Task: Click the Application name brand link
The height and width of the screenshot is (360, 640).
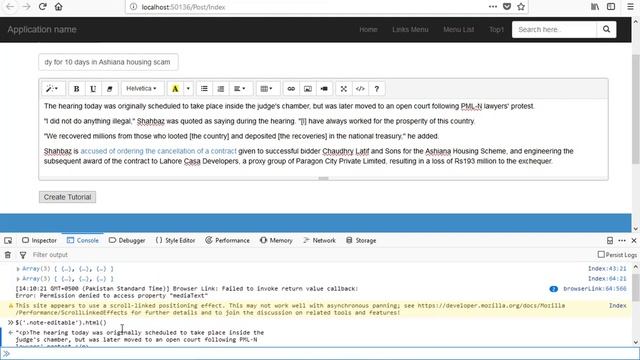Action: tap(42, 29)
